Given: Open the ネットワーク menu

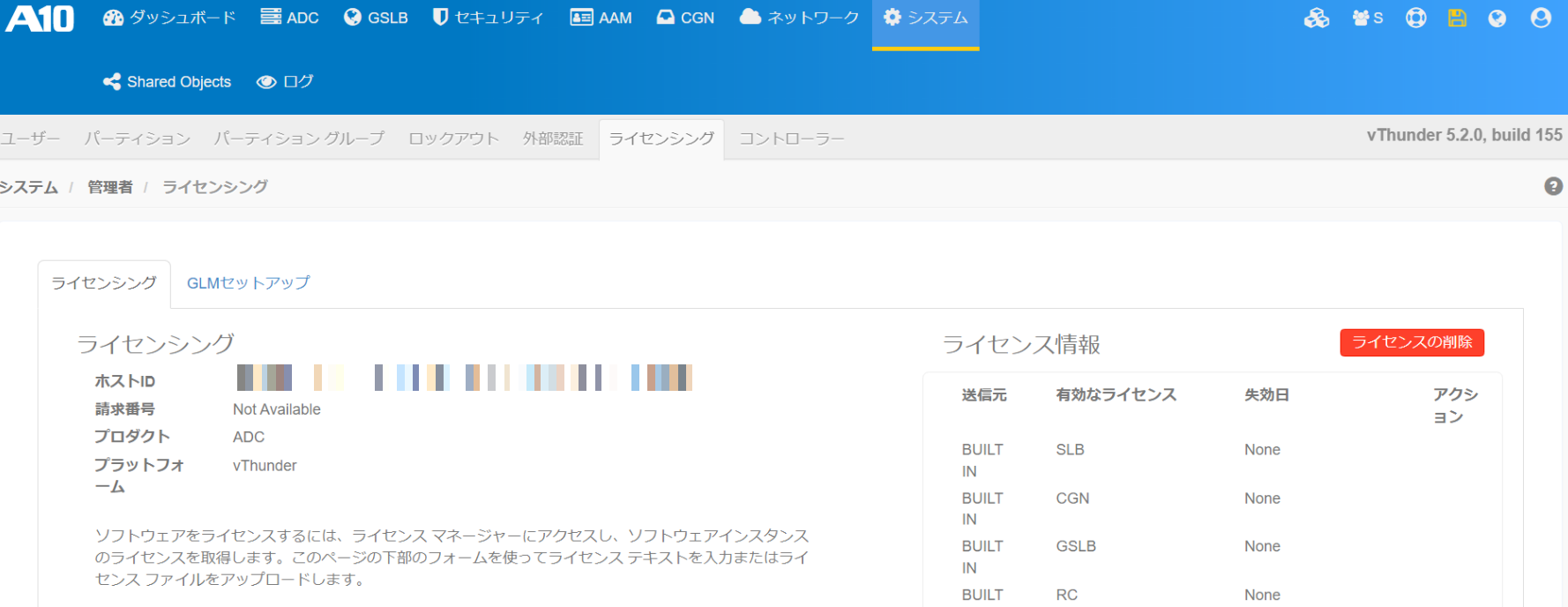Looking at the screenshot, I should pyautogui.click(x=799, y=18).
